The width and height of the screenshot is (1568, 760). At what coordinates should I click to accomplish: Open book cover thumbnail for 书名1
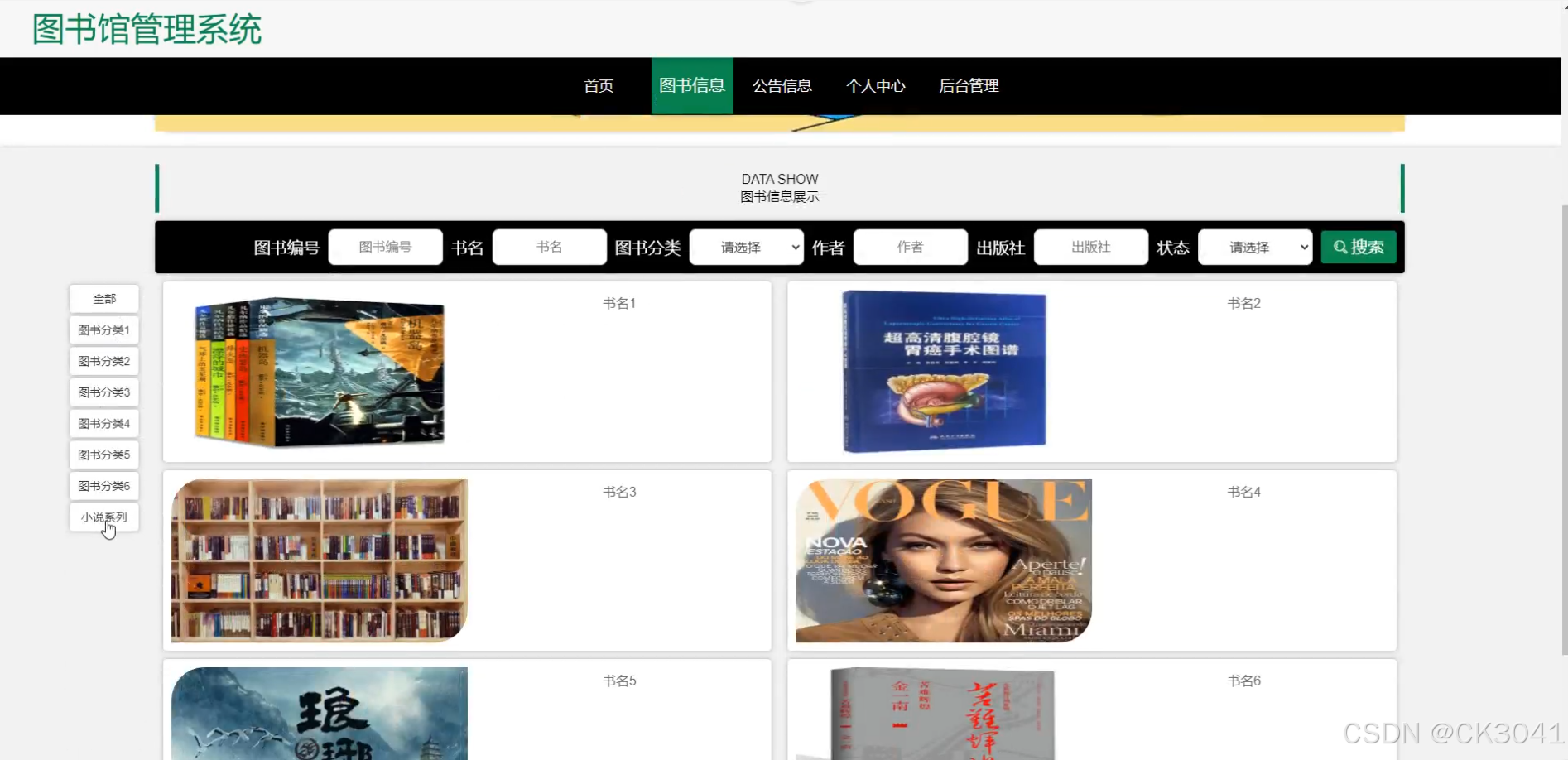tap(320, 373)
